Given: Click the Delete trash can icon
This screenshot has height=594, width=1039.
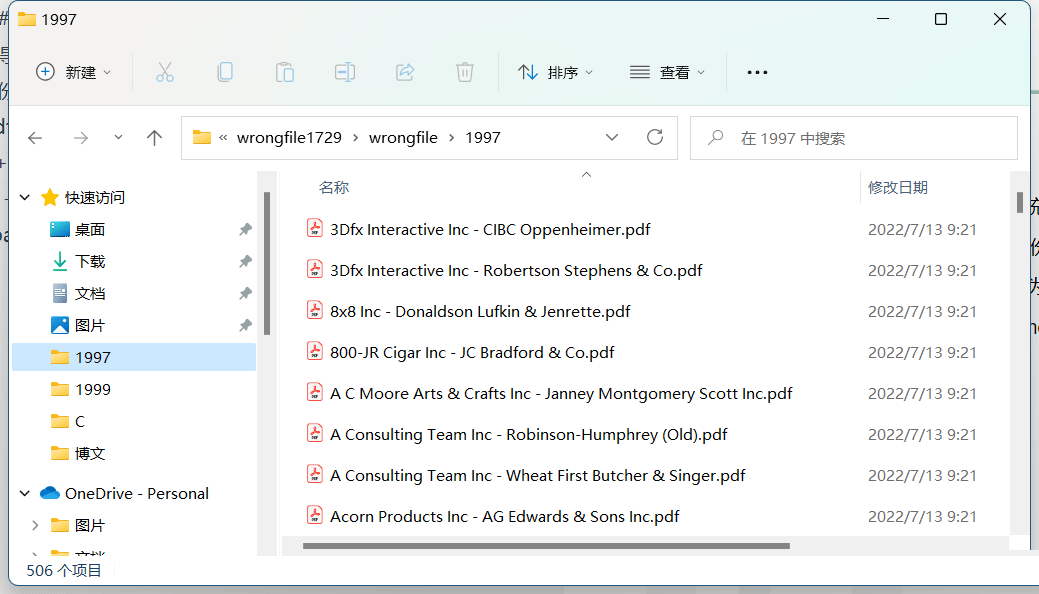Looking at the screenshot, I should 465,72.
